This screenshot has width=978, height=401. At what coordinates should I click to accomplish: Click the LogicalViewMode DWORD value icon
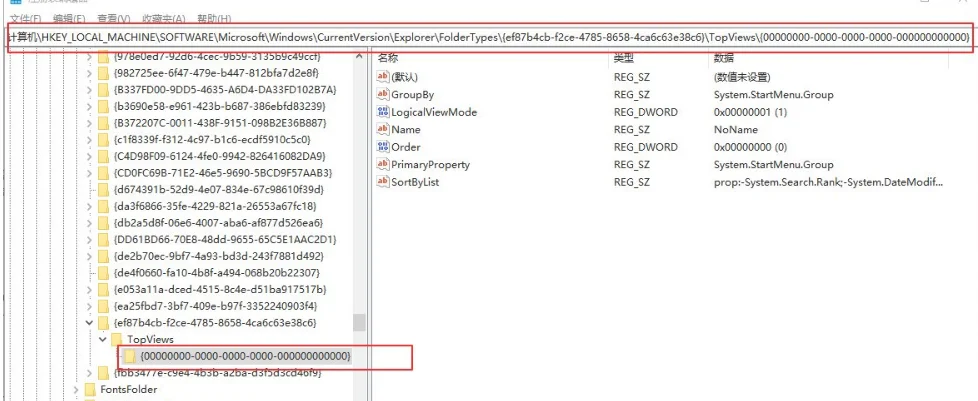coord(383,112)
